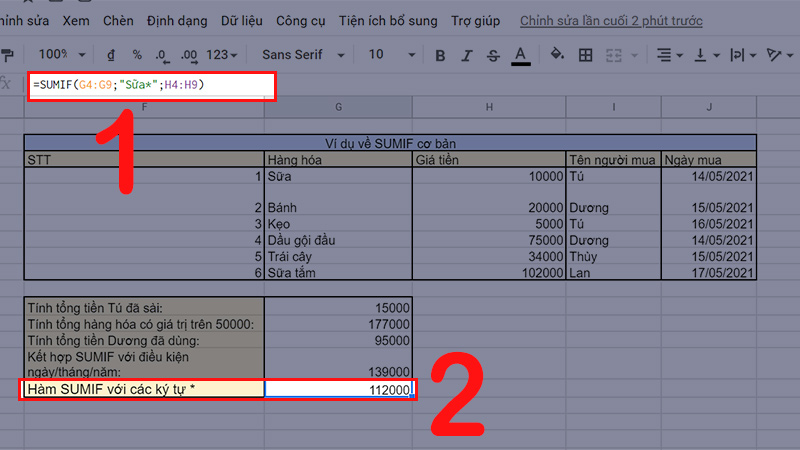This screenshot has width=800, height=450.
Task: Select 'Hàm SUMIF với các ký tự *' cell
Action: coord(144,389)
